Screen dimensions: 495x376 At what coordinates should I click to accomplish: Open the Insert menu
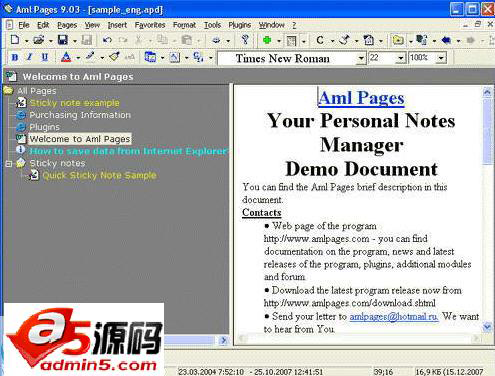(x=117, y=25)
